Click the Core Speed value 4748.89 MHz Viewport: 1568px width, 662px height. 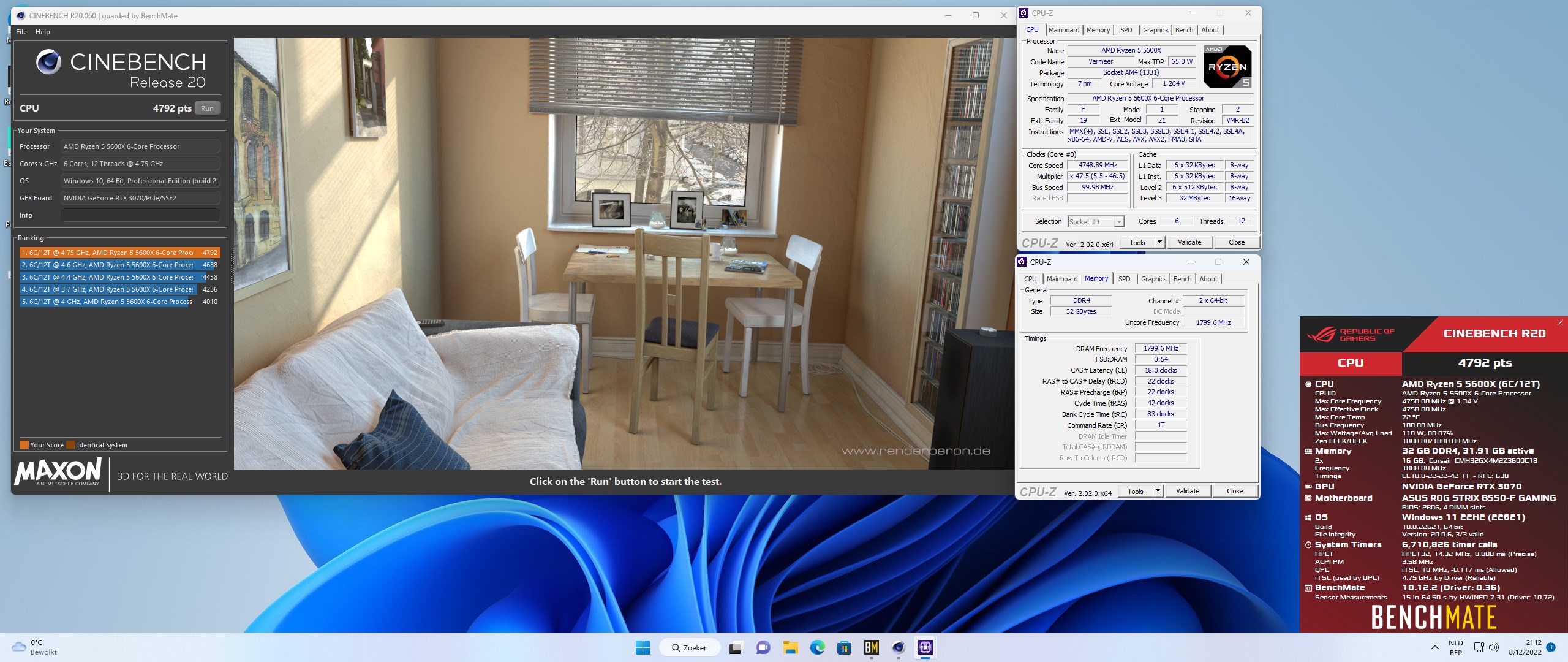(x=1098, y=165)
